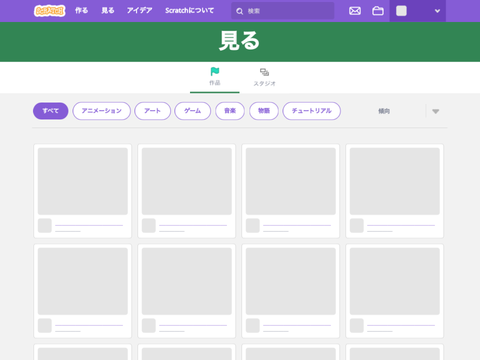The width and height of the screenshot is (480, 360).
Task: Open the Scratchについて menu item
Action: tap(189, 11)
